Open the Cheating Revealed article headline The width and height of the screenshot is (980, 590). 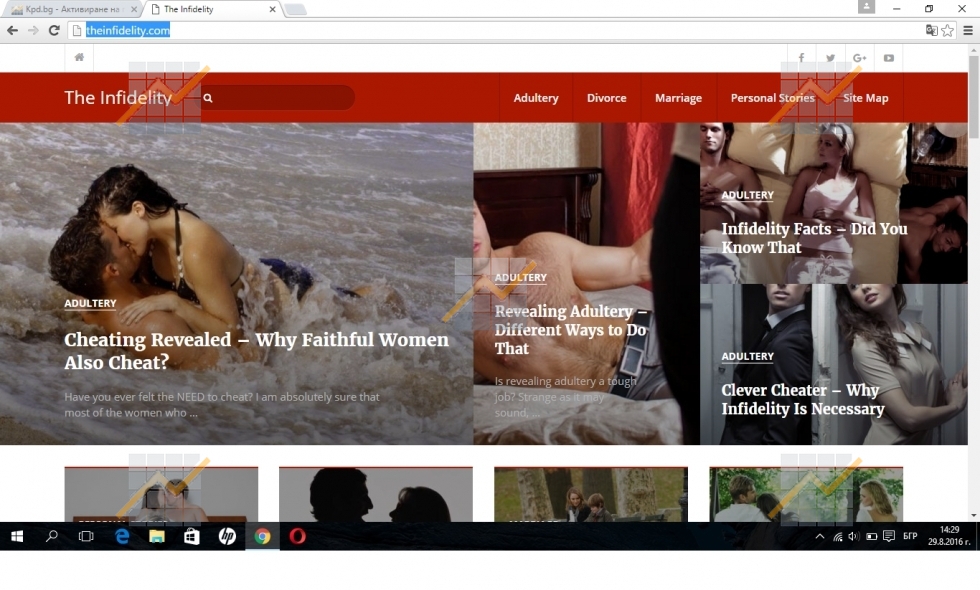click(x=256, y=351)
